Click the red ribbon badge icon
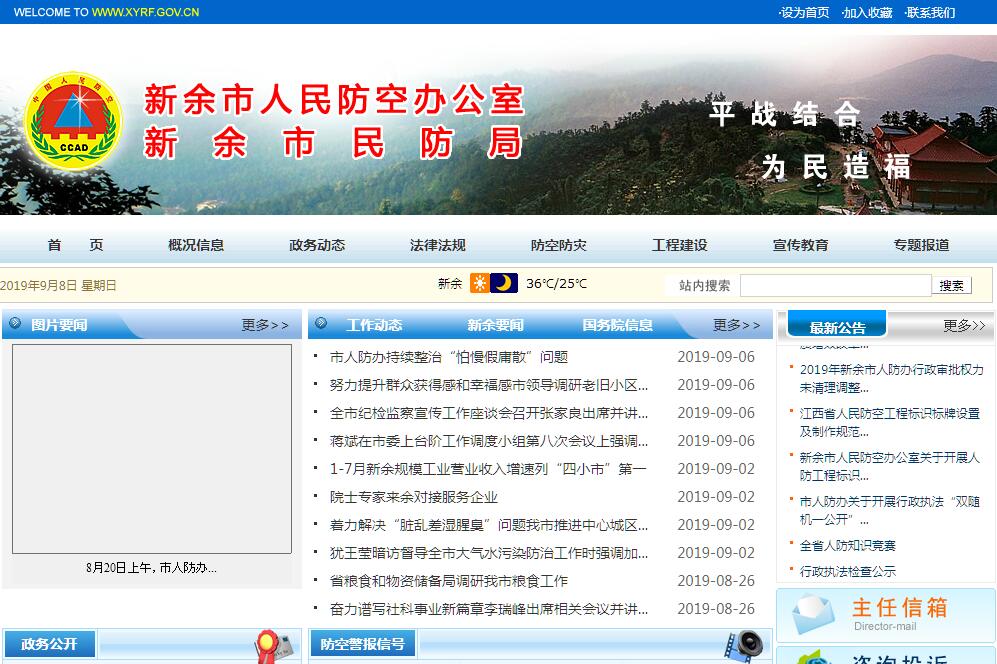 [x=266, y=645]
